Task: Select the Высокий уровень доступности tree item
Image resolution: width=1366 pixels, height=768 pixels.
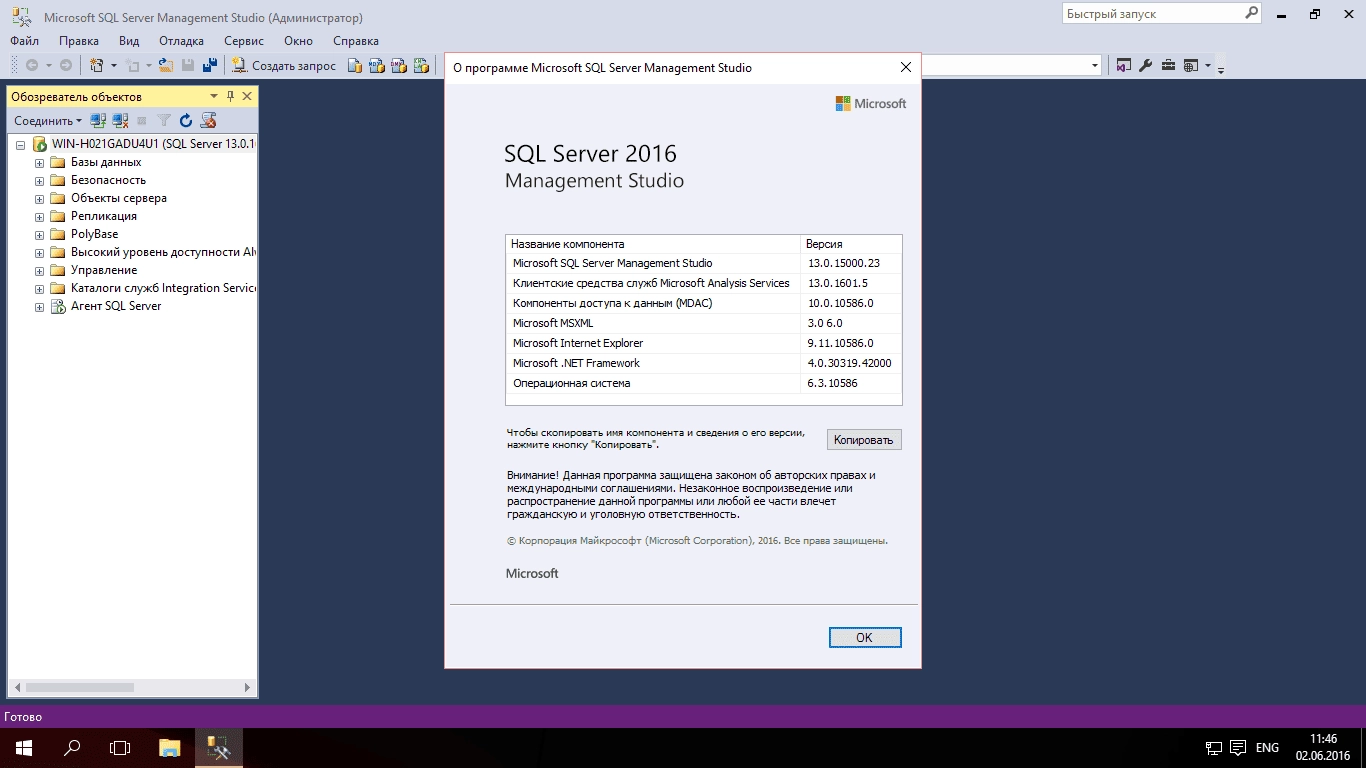Action: (x=163, y=252)
